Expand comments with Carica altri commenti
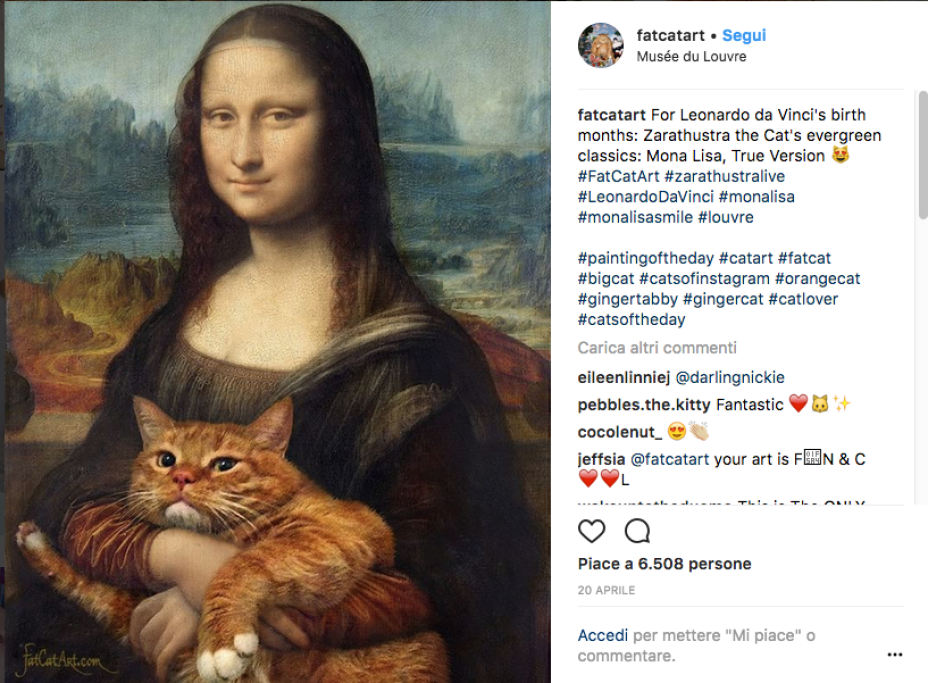The width and height of the screenshot is (928, 683). [657, 348]
